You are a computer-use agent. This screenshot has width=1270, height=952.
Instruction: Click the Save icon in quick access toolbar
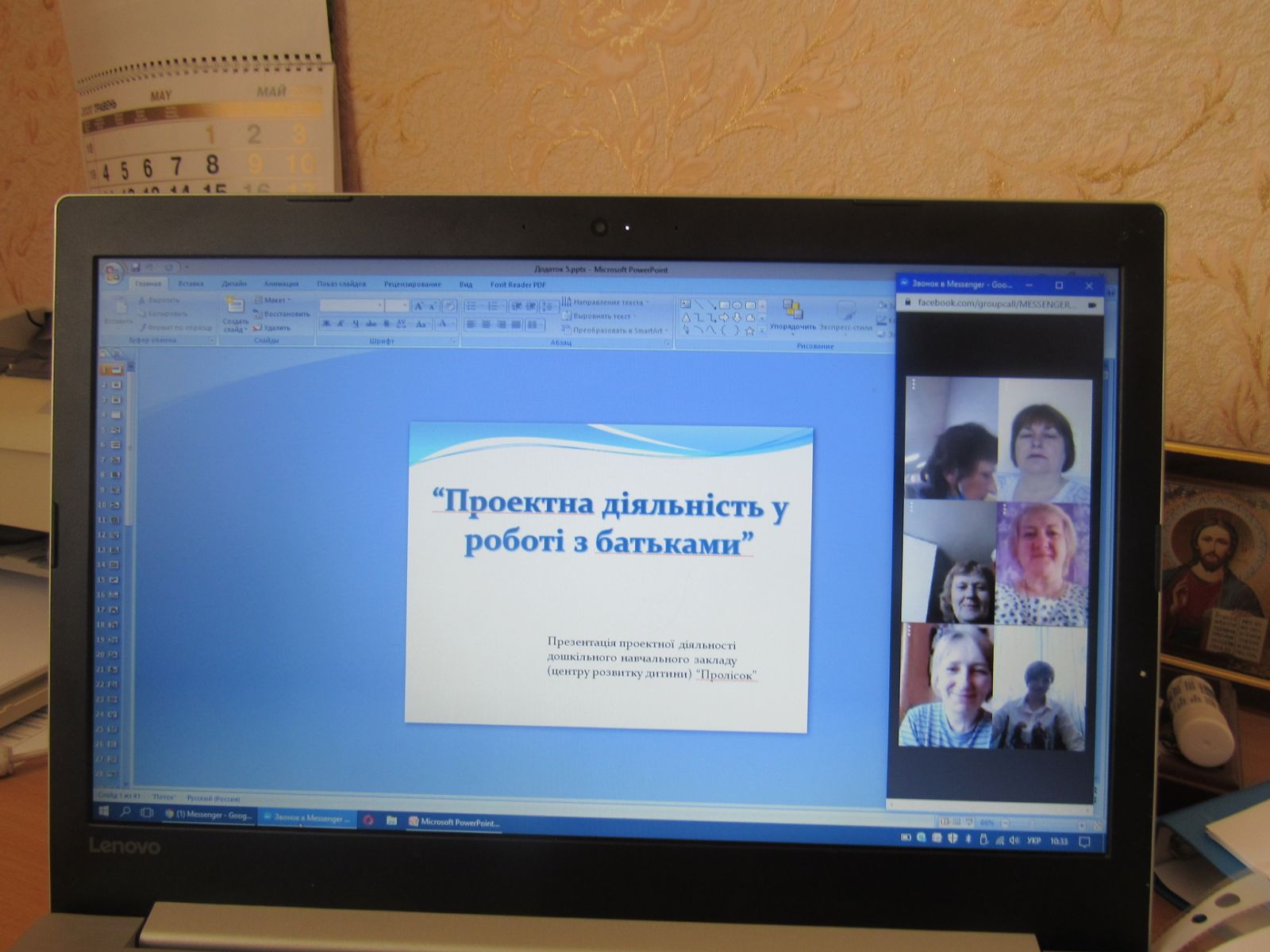136,267
